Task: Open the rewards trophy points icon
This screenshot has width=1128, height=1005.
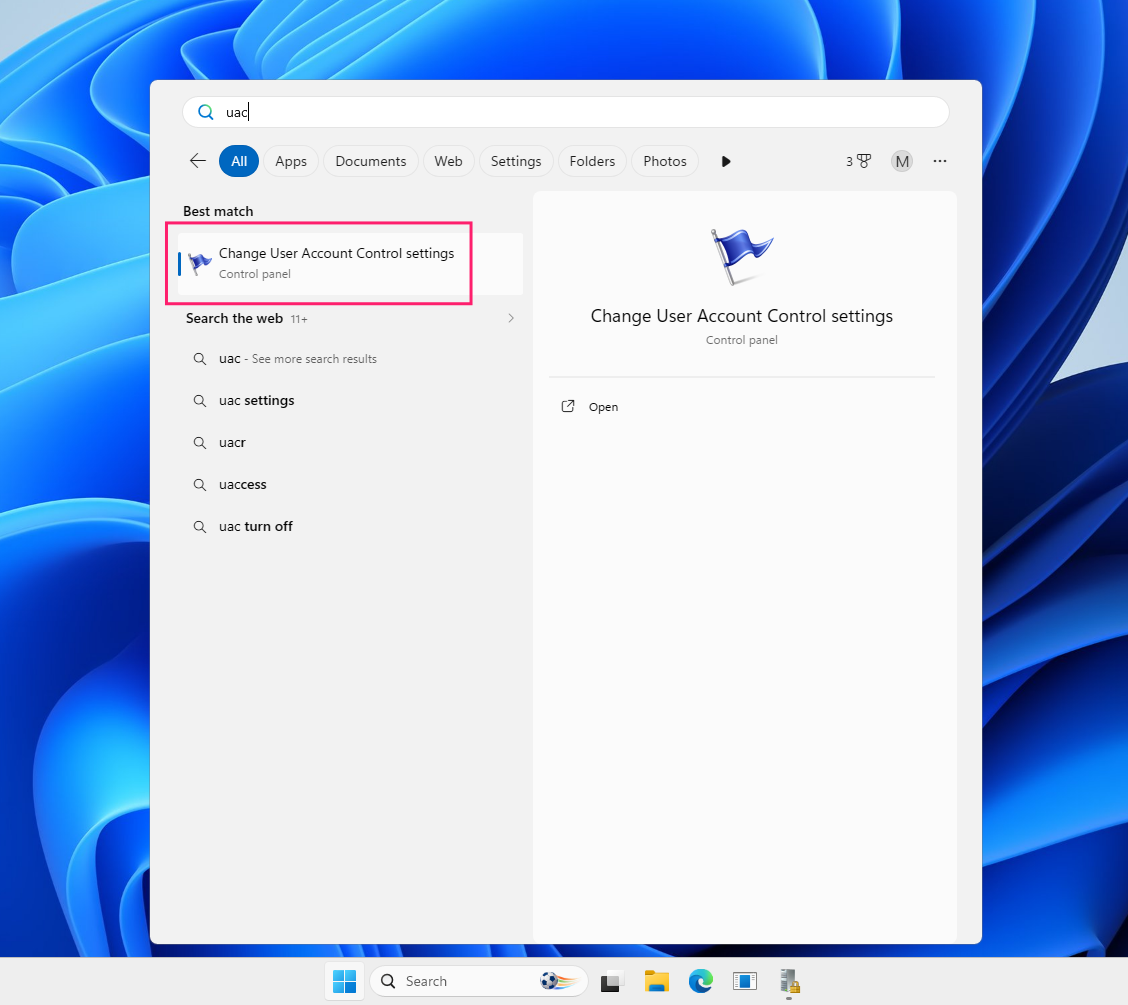Action: pos(858,161)
